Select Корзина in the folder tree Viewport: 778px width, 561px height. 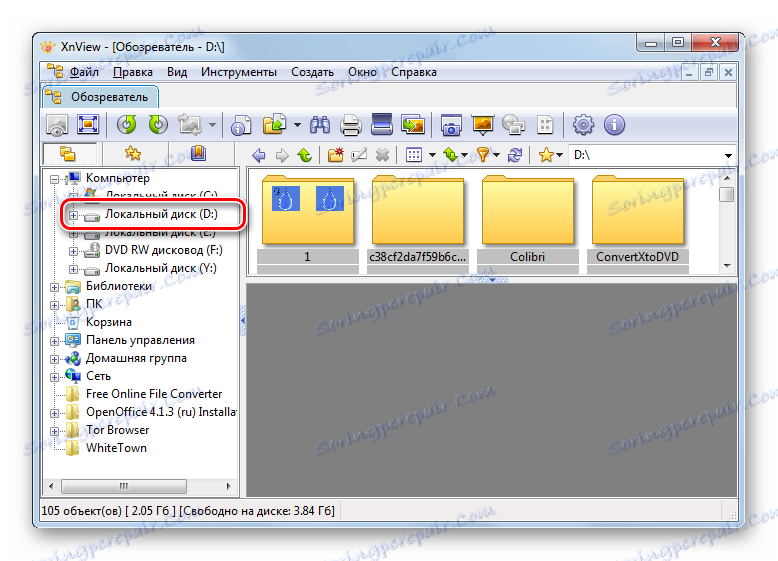[x=109, y=322]
